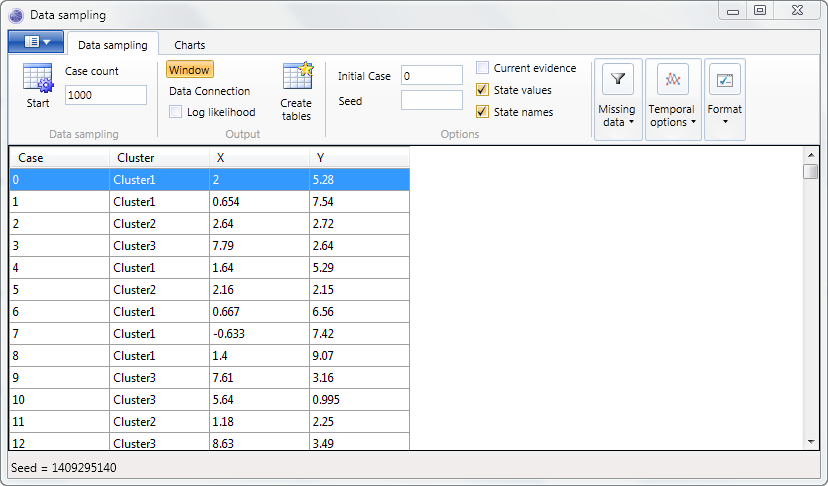Expand the Format dropdown arrow
828x486 pixels.
click(x=725, y=123)
